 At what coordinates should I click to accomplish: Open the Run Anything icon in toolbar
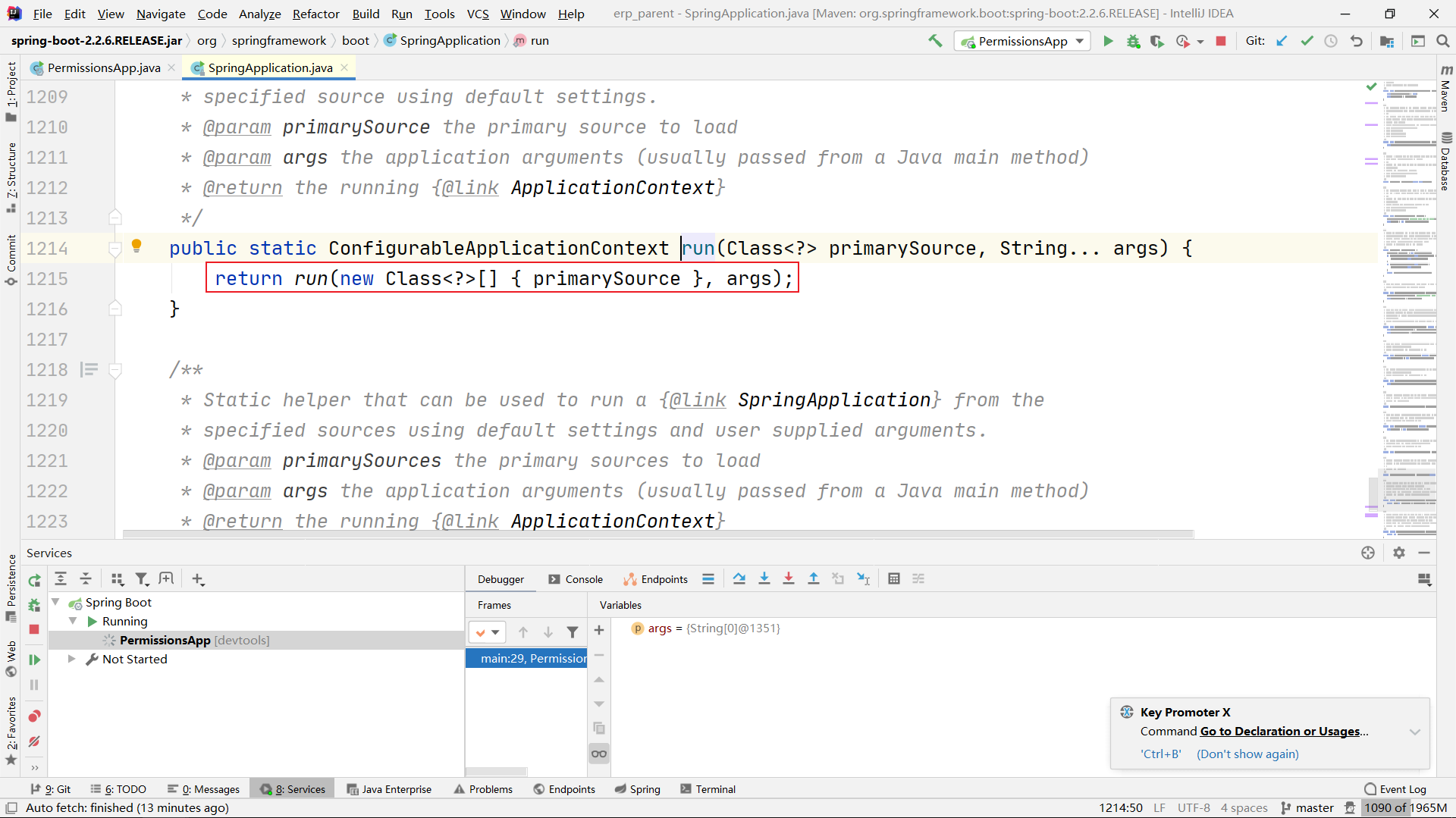[x=1417, y=41]
